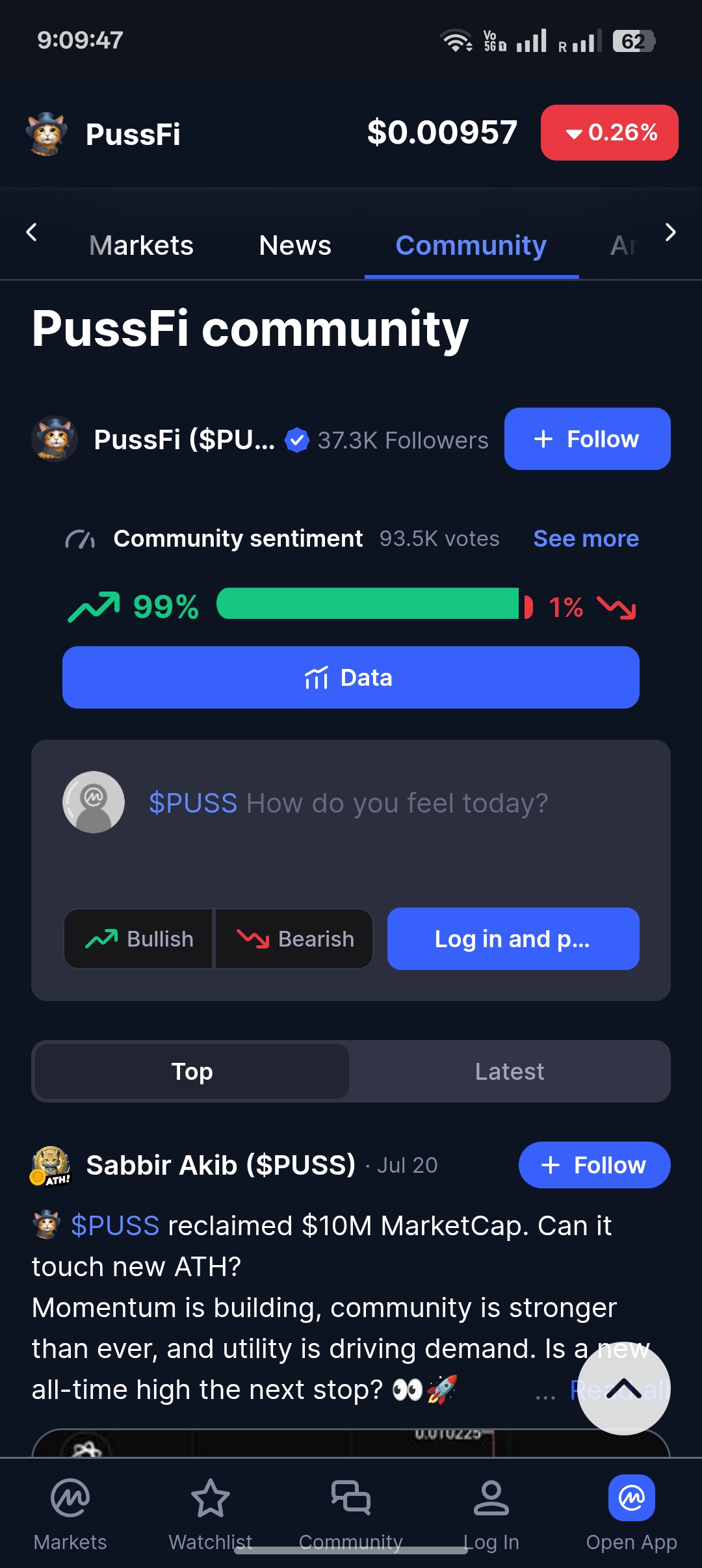This screenshot has height=1568, width=702.
Task: Select the Bearish sentiment option
Action: [x=294, y=939]
